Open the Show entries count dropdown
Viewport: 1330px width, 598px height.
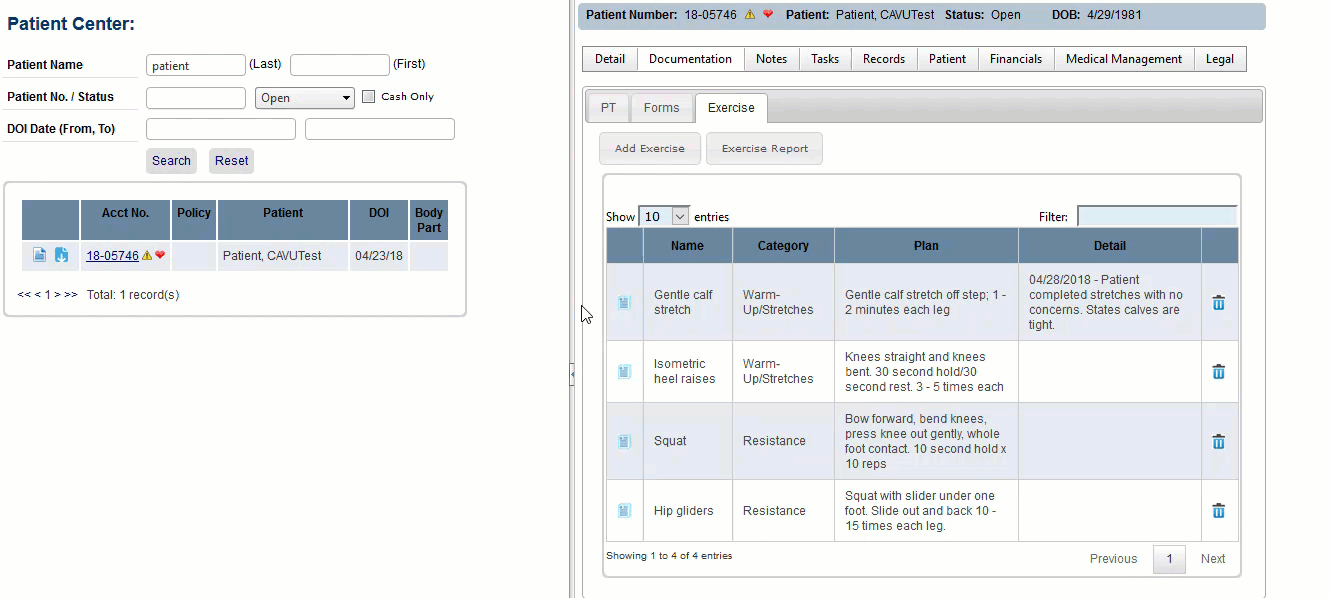click(x=664, y=216)
